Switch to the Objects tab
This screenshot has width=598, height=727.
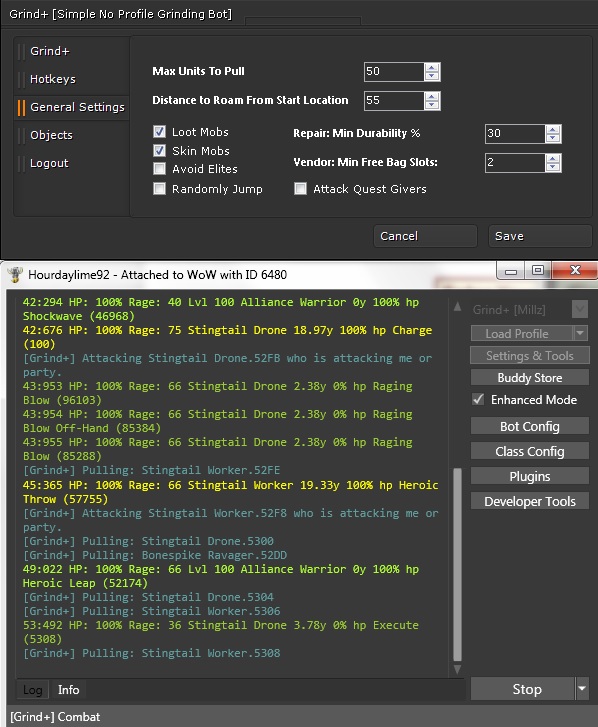point(51,135)
